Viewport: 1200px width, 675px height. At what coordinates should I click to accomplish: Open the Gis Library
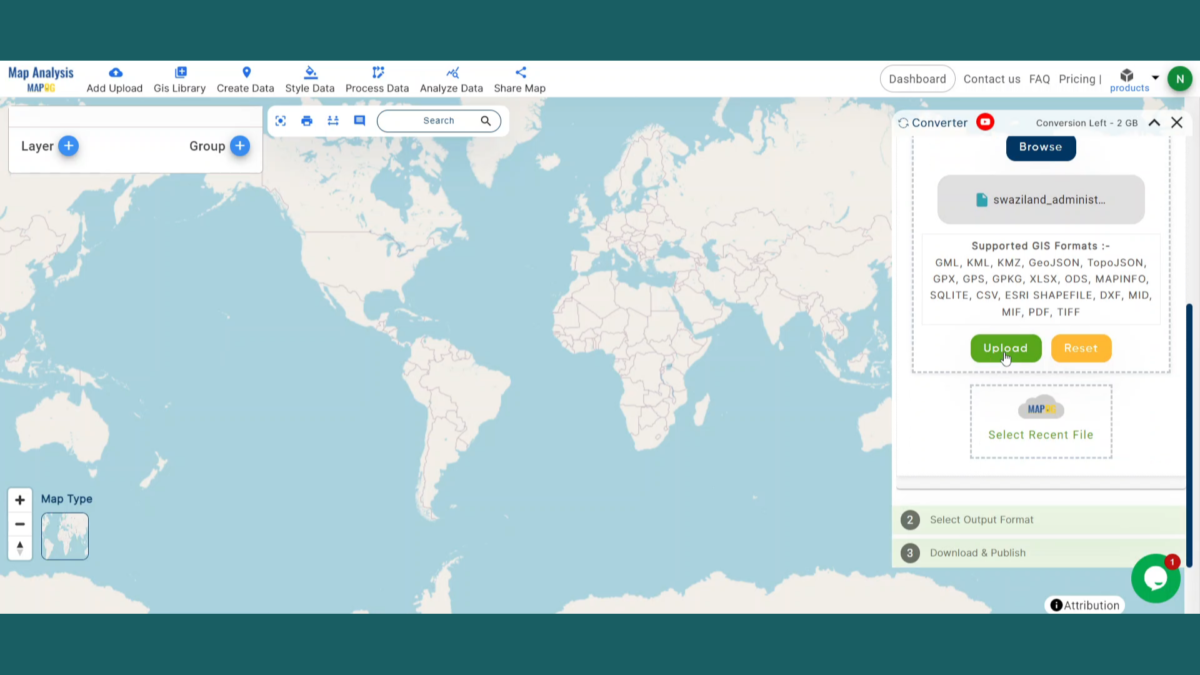click(x=180, y=78)
